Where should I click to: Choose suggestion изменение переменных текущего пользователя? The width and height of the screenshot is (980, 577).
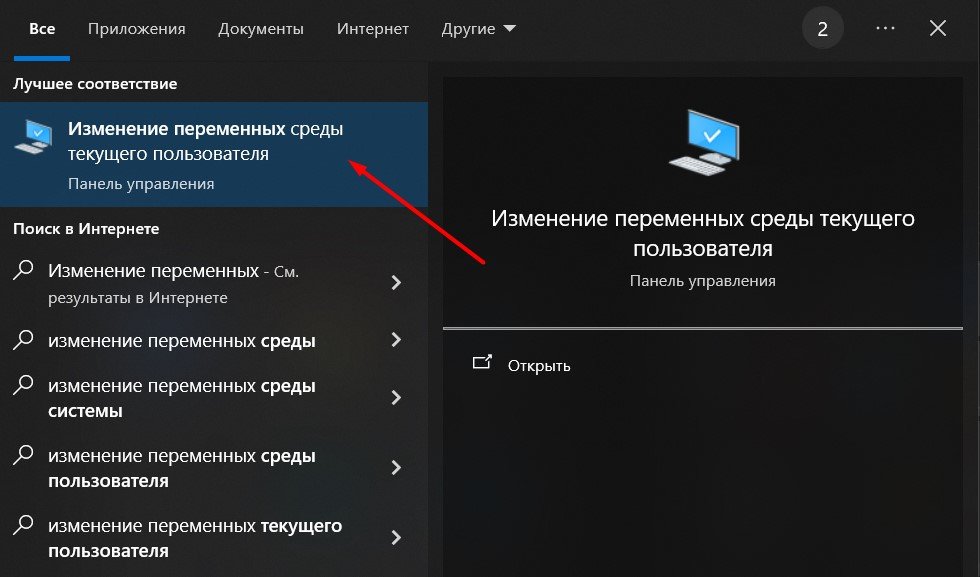(214, 538)
